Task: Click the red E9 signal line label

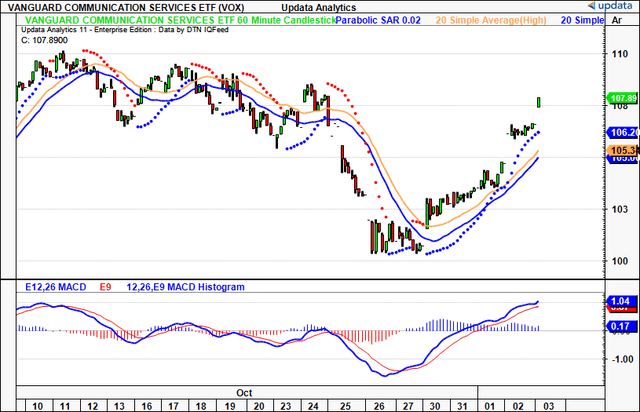Action: (x=106, y=288)
